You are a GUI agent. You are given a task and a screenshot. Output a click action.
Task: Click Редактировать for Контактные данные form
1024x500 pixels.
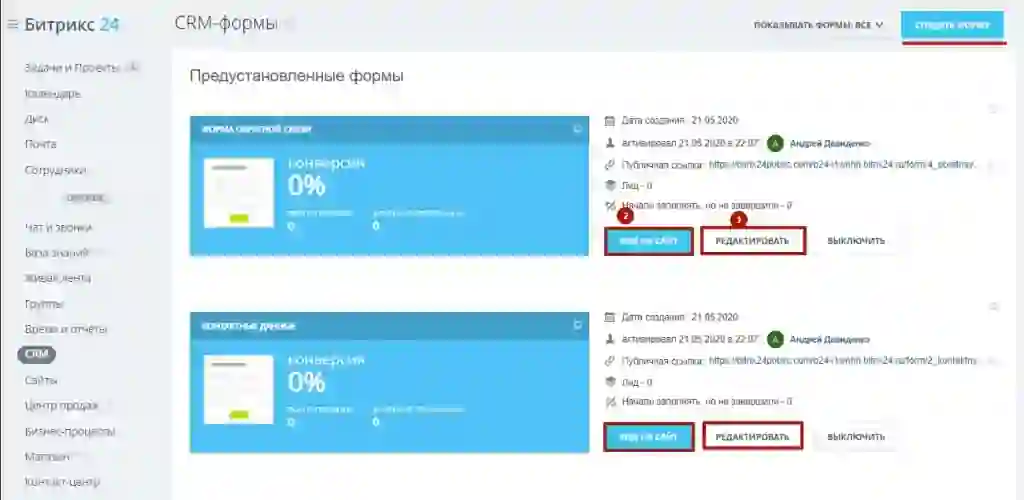point(753,437)
